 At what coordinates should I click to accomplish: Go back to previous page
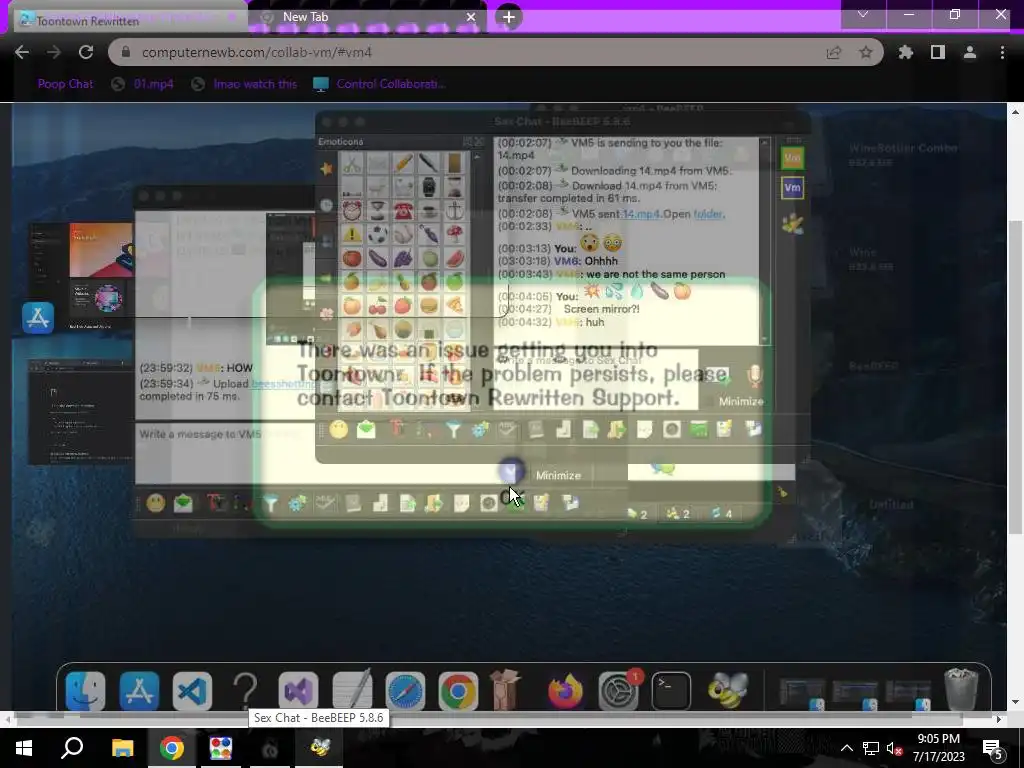click(22, 52)
